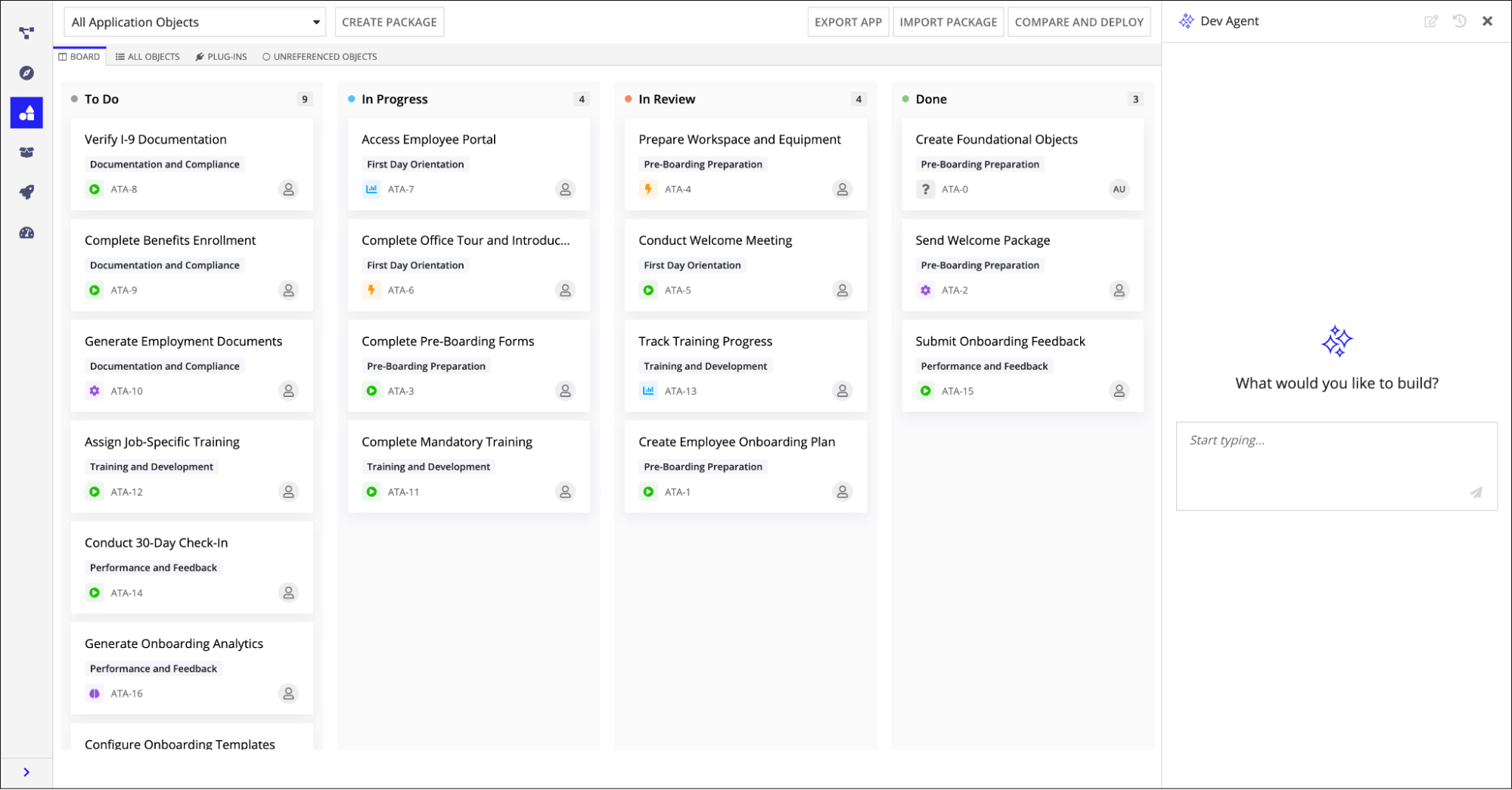Open the compass Explore icon in the sidebar
1512x790 pixels.
coord(26,73)
